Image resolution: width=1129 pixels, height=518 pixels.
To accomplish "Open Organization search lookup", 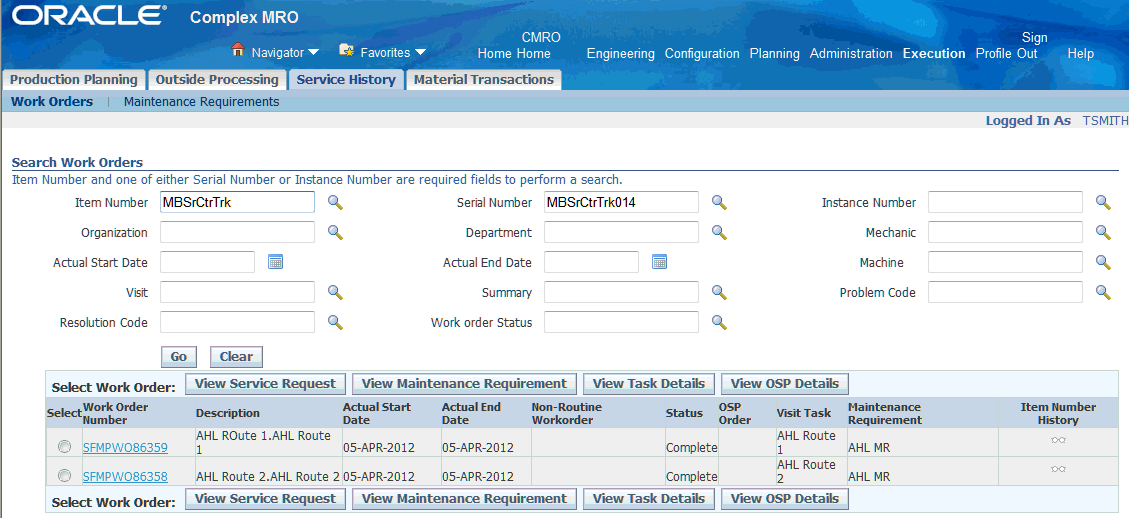I will click(x=335, y=232).
